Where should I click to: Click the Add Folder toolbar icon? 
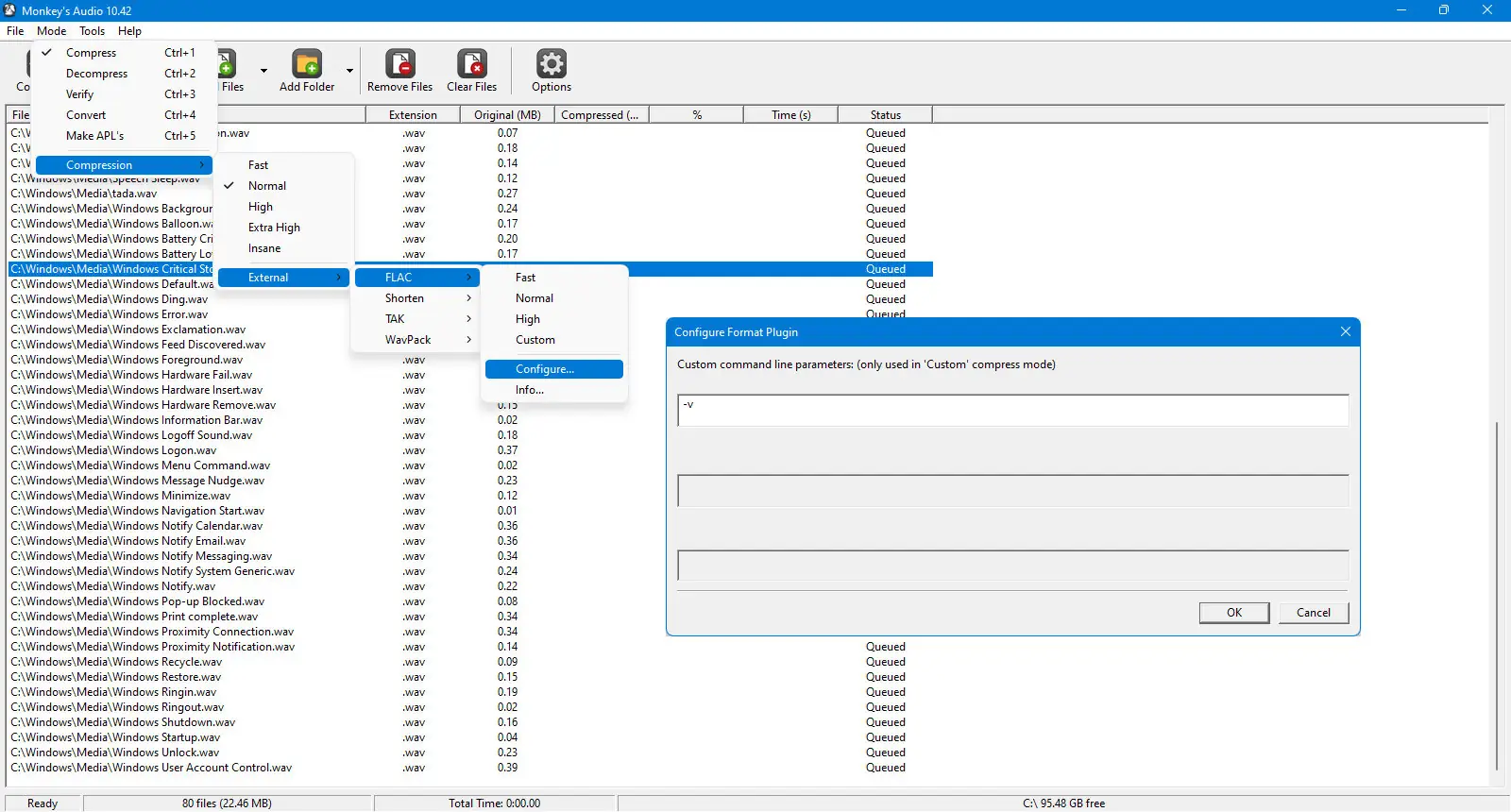tap(307, 64)
